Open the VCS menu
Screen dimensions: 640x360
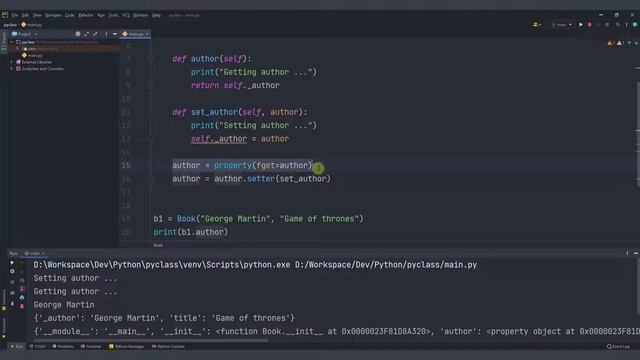[126, 15]
